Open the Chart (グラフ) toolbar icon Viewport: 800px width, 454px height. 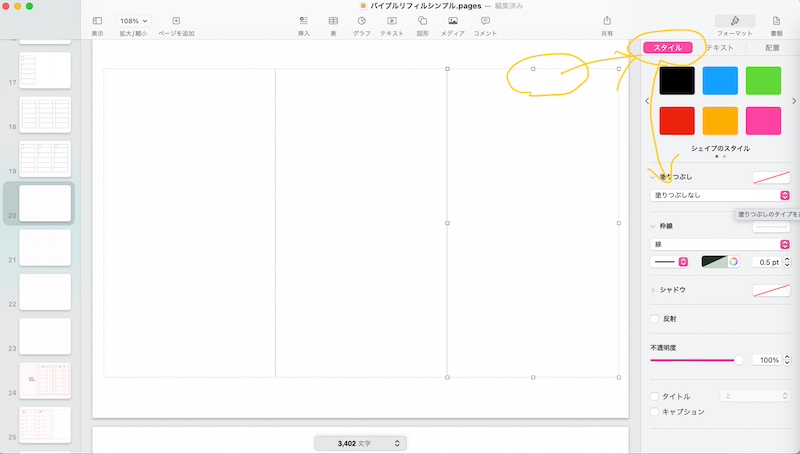click(361, 21)
